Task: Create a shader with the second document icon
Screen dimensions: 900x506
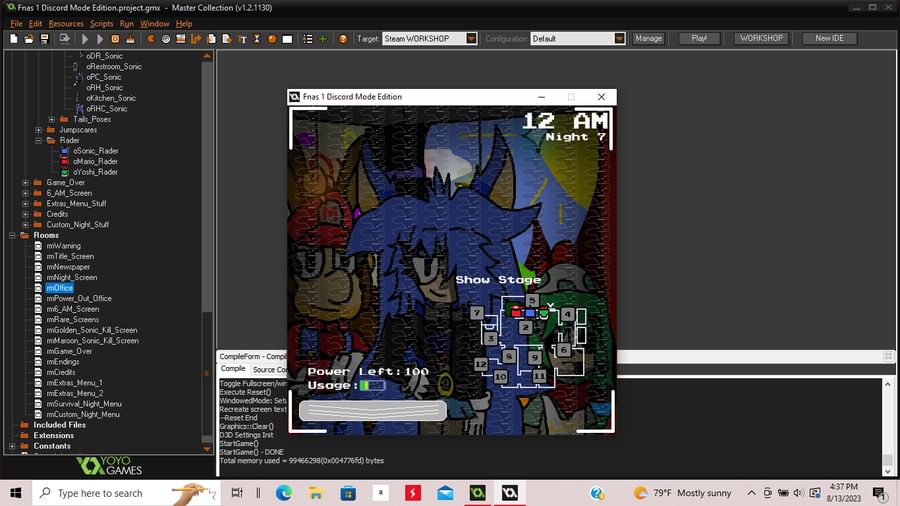Action: pyautogui.click(x=227, y=39)
